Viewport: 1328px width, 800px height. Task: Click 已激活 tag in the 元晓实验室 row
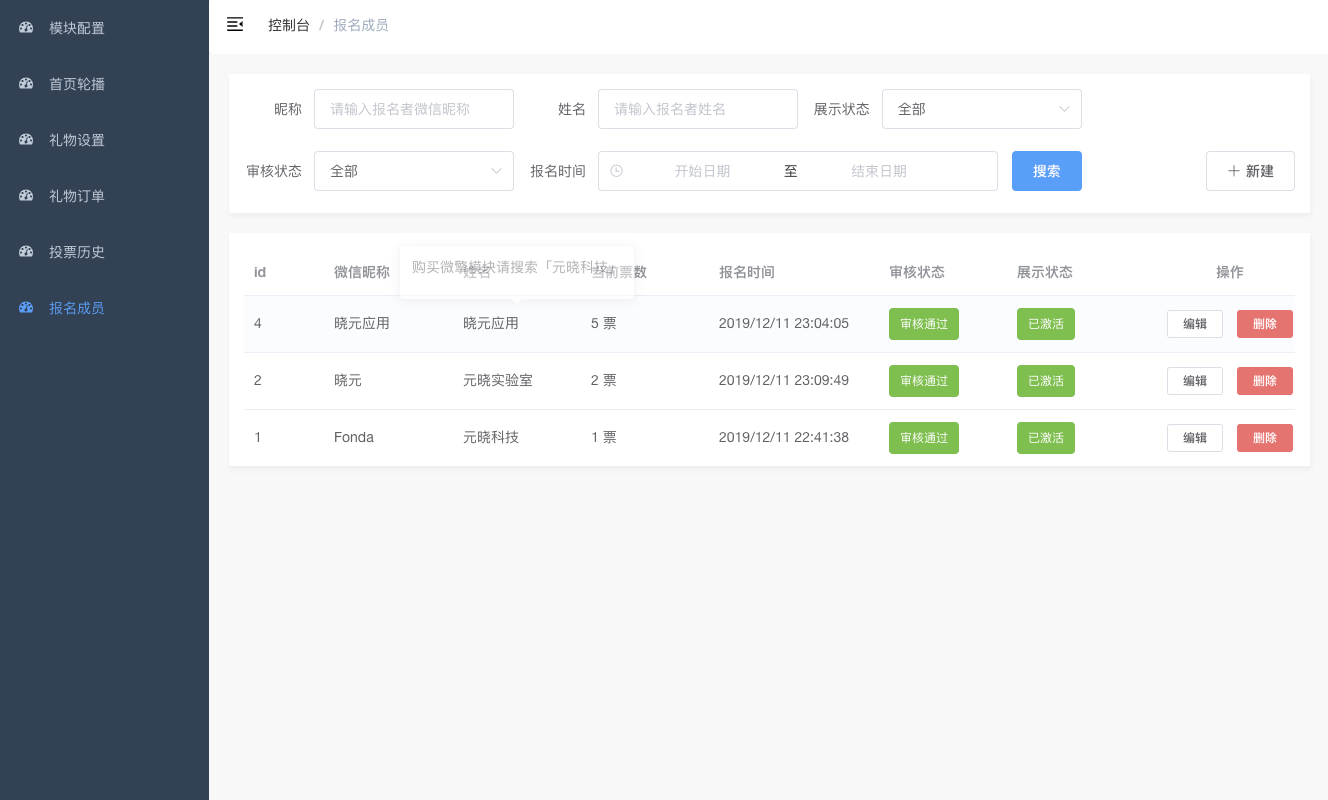point(1046,381)
